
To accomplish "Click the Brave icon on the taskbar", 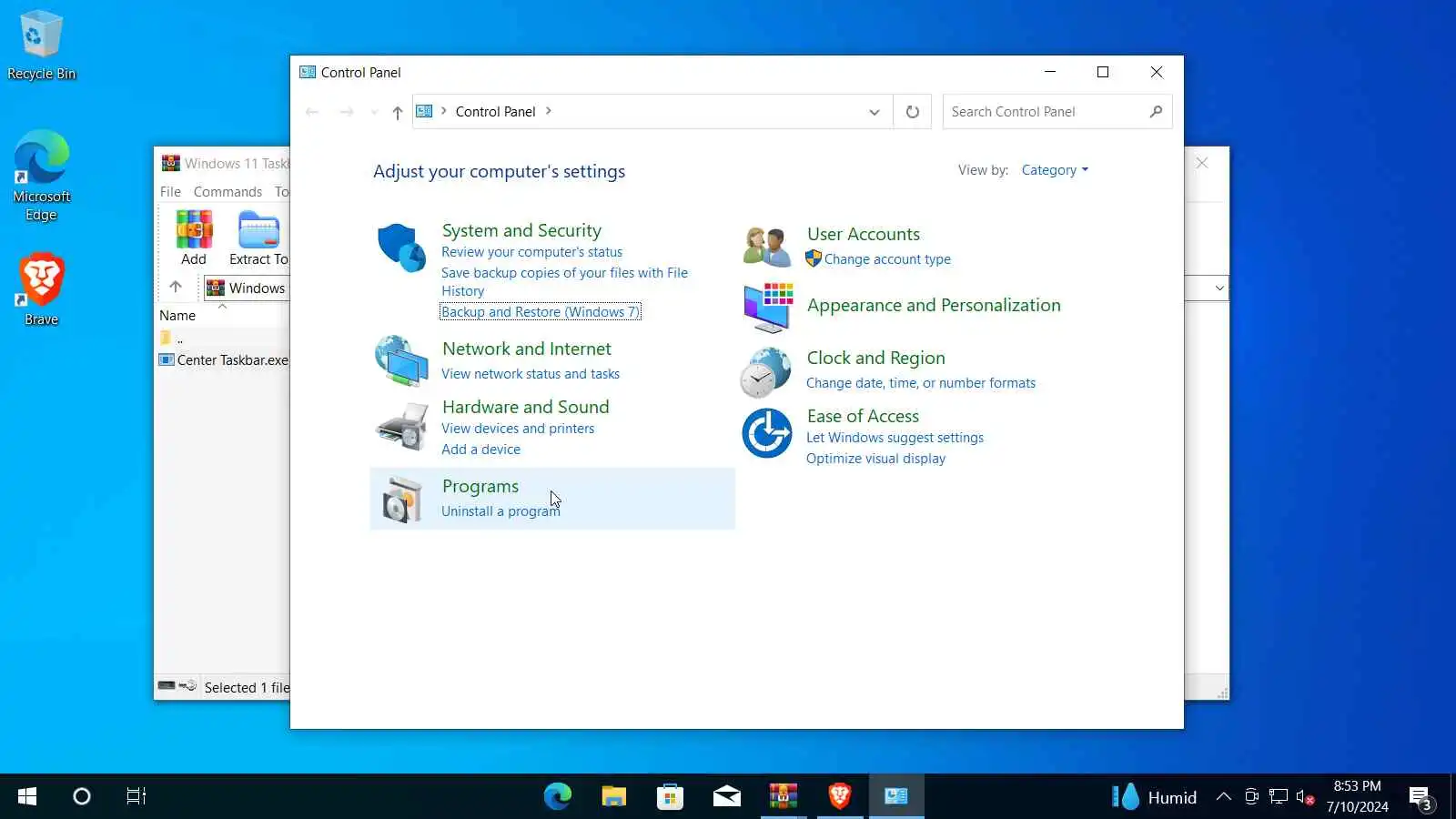I will [840, 797].
